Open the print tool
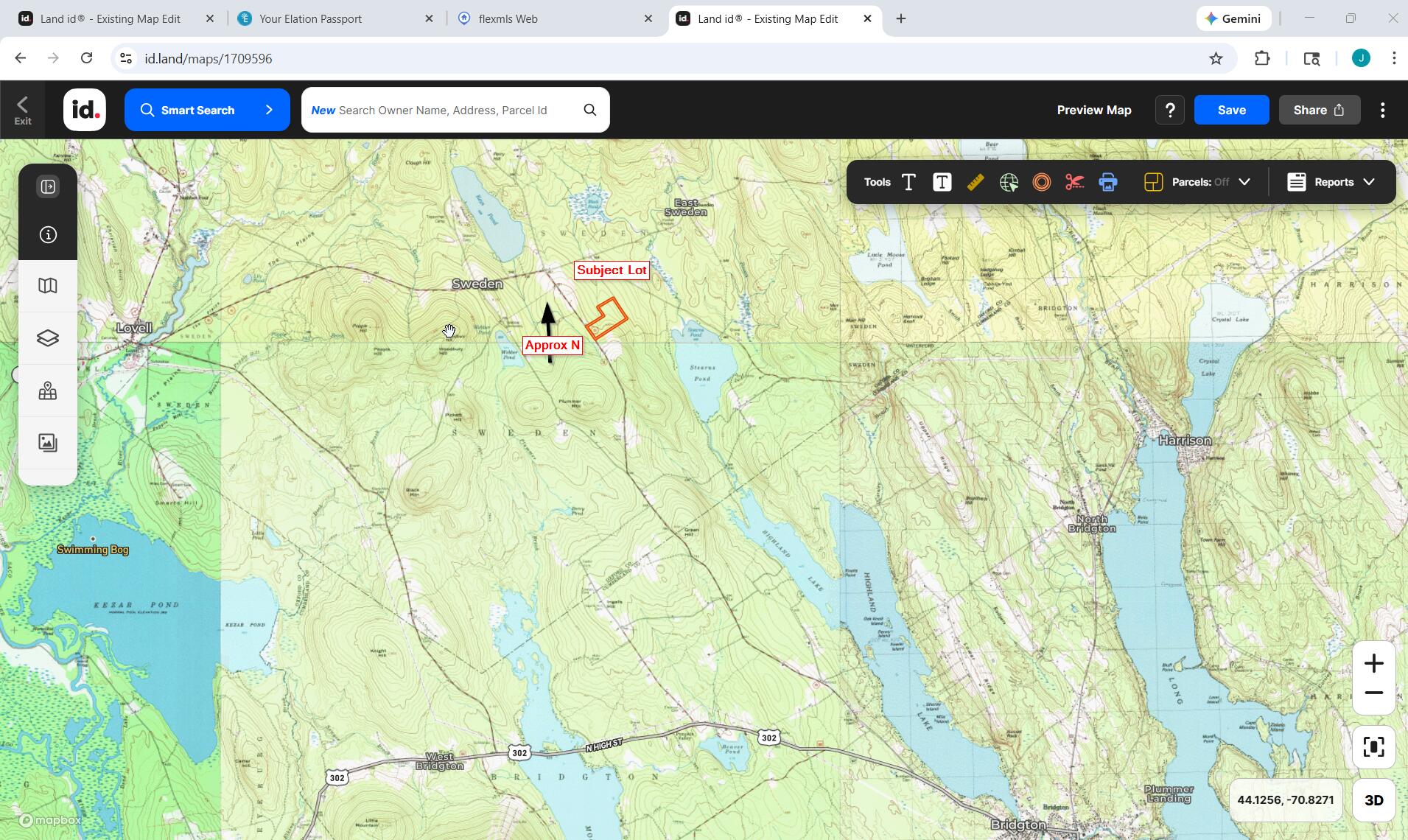The image size is (1408, 840). [1109, 182]
